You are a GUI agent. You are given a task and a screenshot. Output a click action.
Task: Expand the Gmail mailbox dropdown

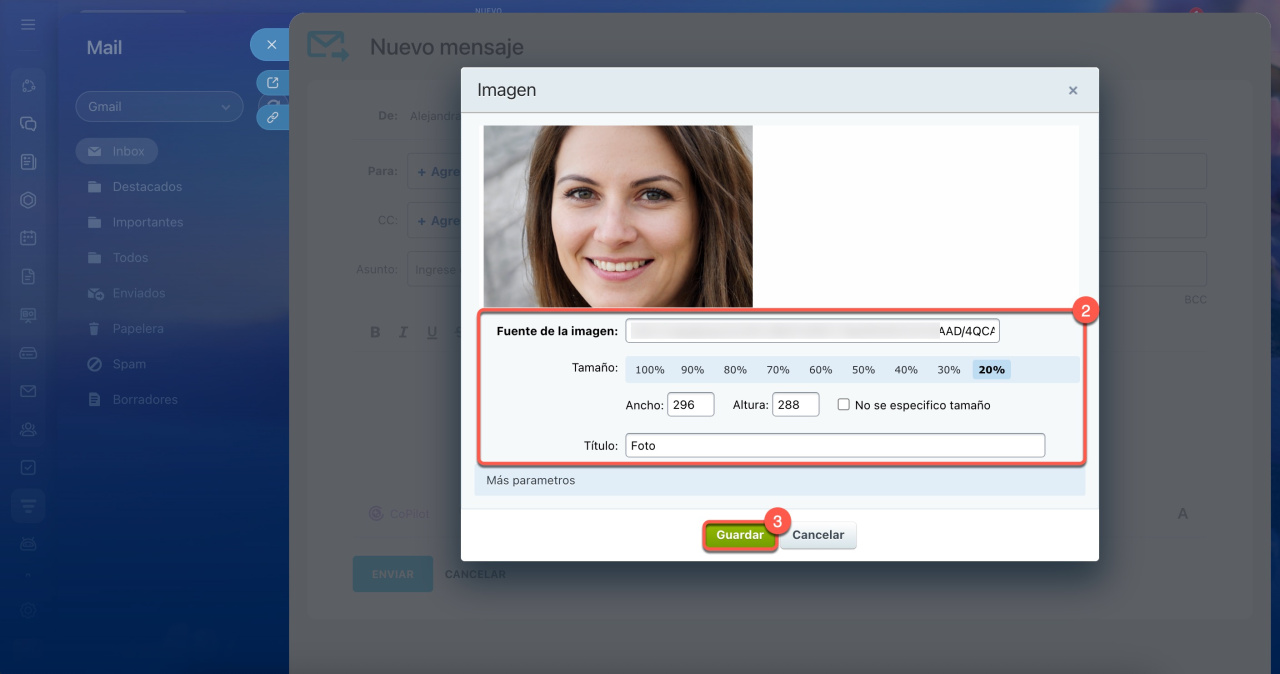coord(159,107)
